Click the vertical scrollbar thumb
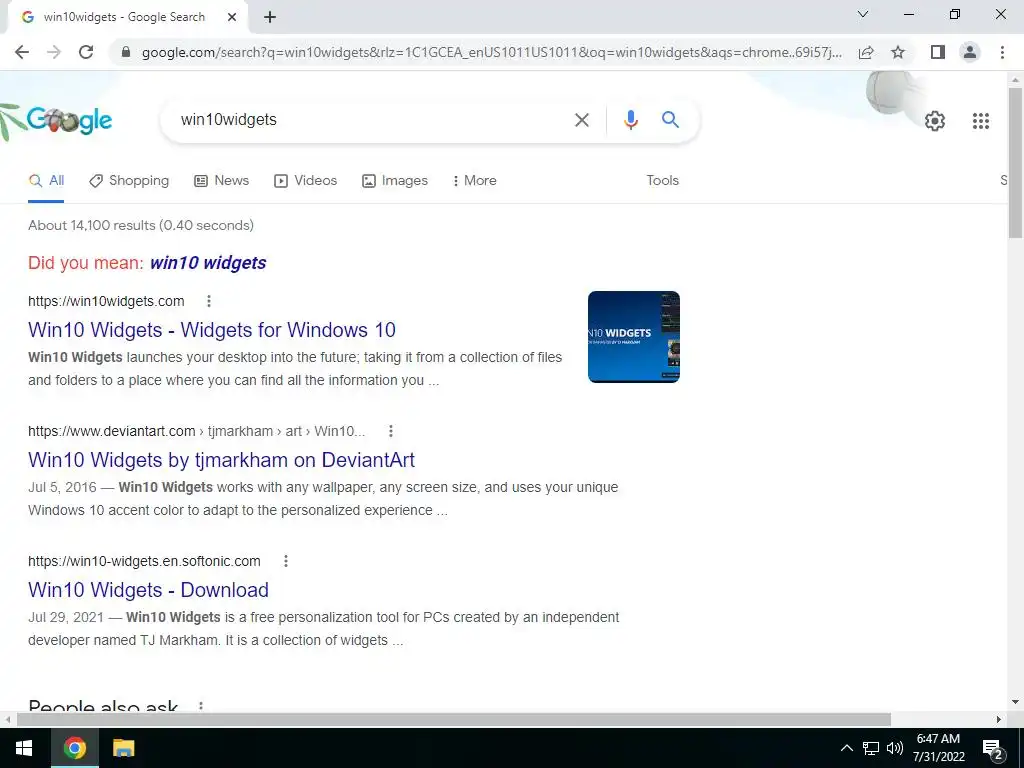The image size is (1024, 768). [1015, 163]
